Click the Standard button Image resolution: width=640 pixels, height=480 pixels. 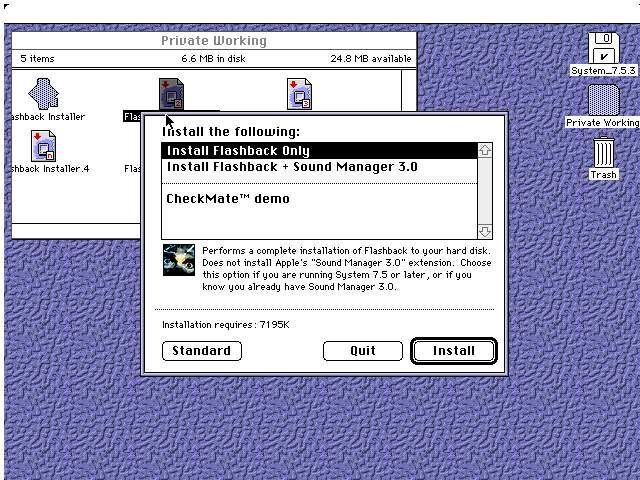click(202, 351)
